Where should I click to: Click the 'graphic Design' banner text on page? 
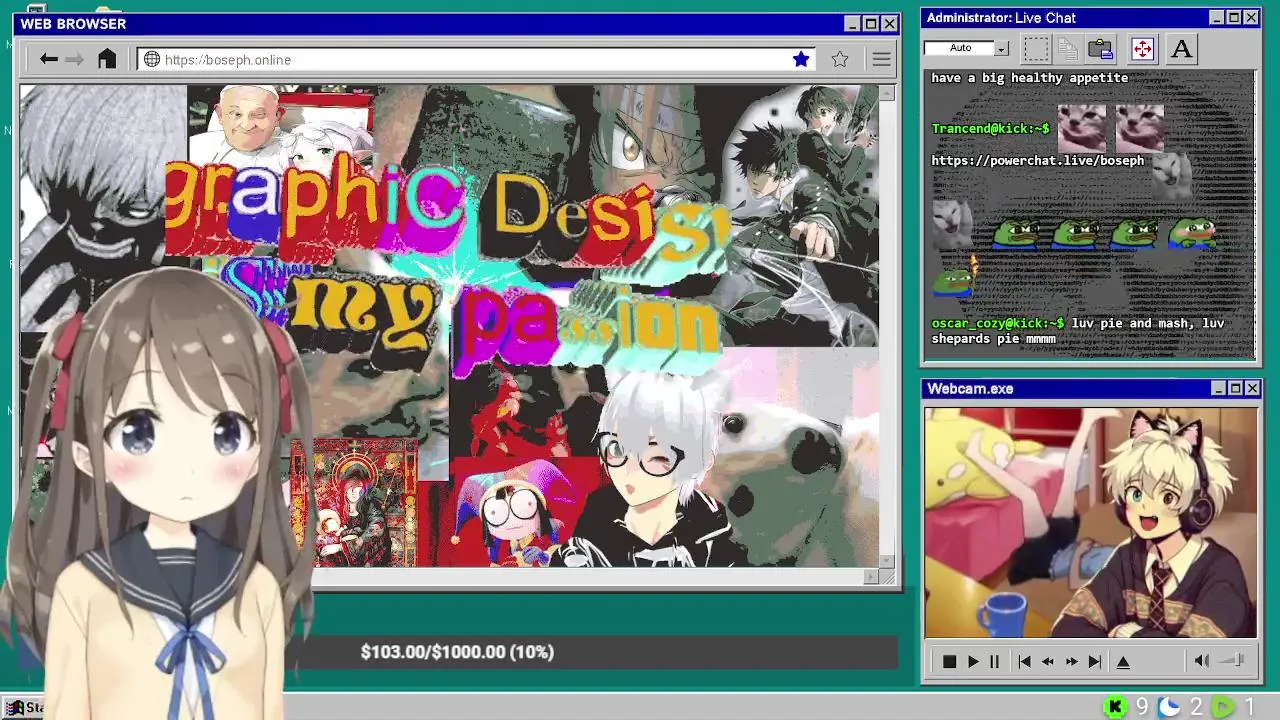coord(448,211)
